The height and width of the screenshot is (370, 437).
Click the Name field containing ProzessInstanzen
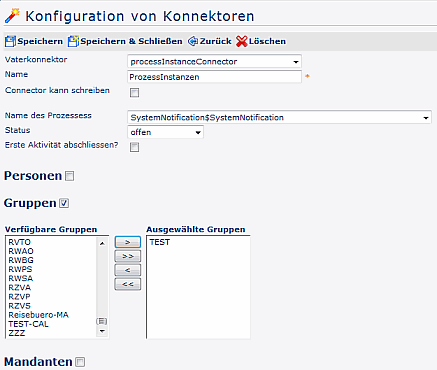click(x=214, y=77)
